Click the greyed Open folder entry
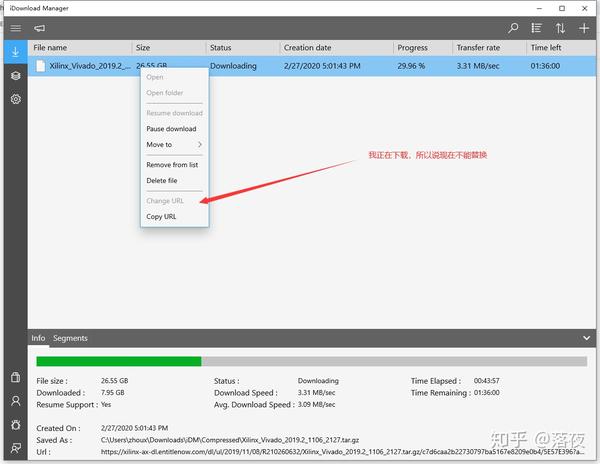 [164, 93]
